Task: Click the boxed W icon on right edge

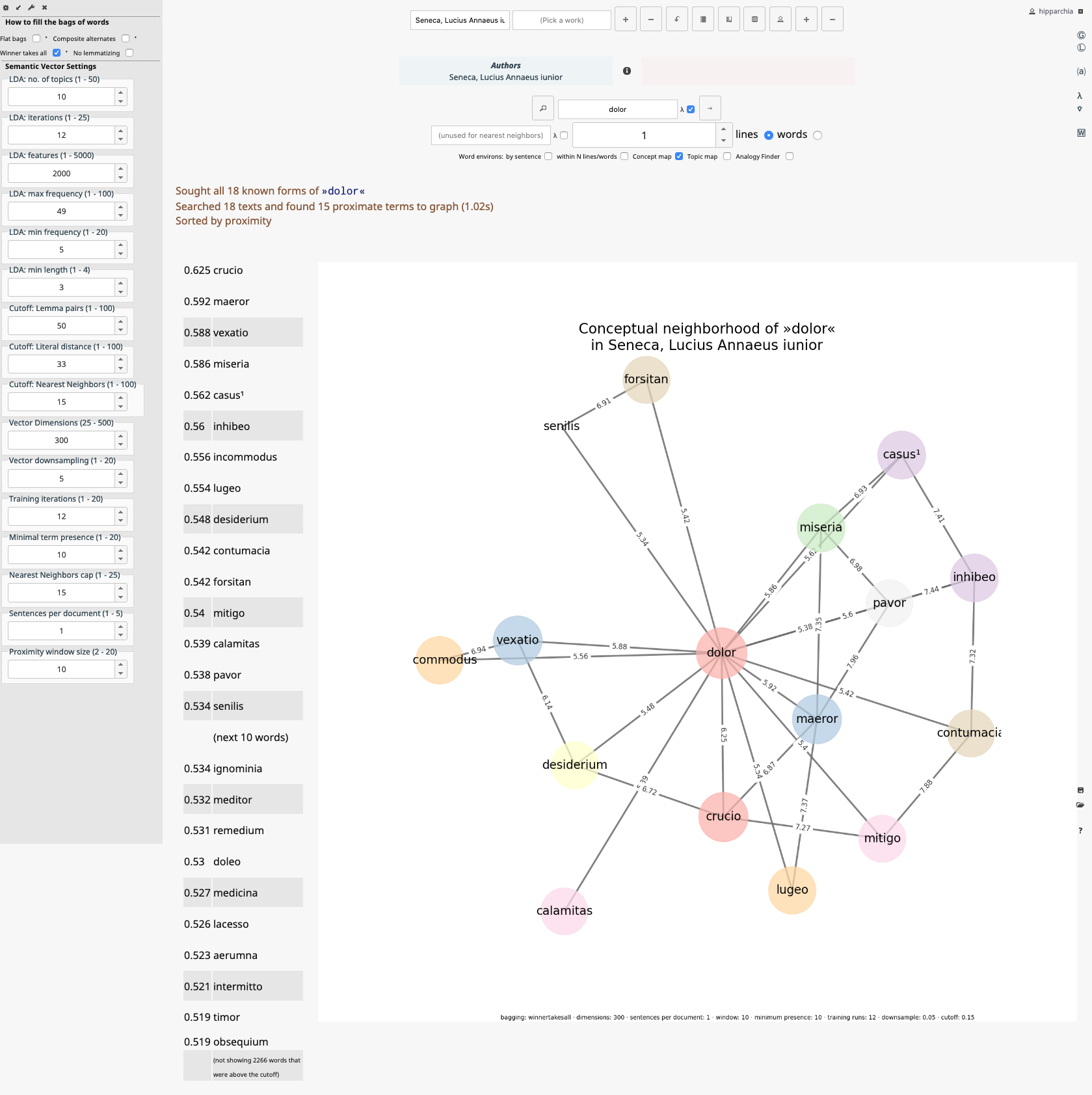Action: pos(1081,133)
